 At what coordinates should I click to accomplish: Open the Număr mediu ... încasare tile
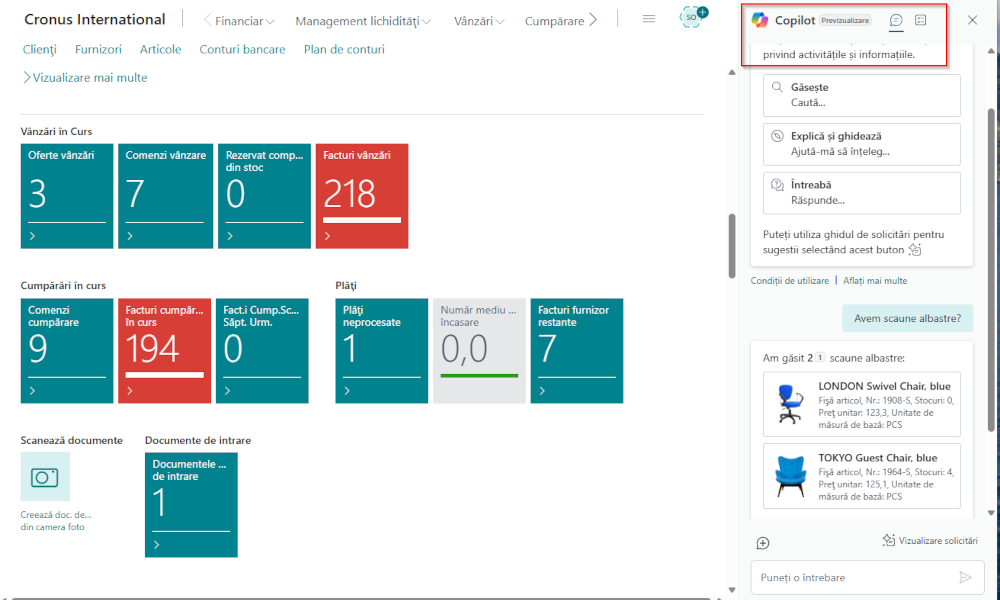pos(480,351)
